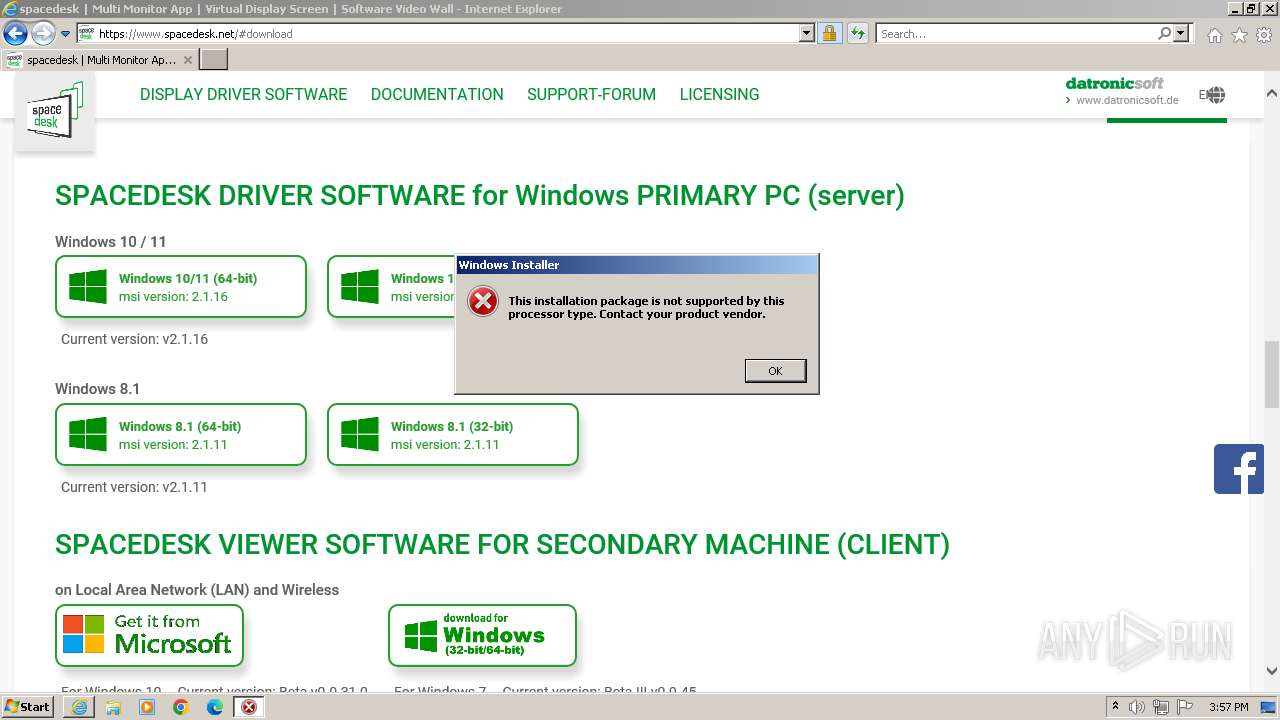This screenshot has height=720, width=1280.
Task: Click the language globe icon
Action: (x=1216, y=95)
